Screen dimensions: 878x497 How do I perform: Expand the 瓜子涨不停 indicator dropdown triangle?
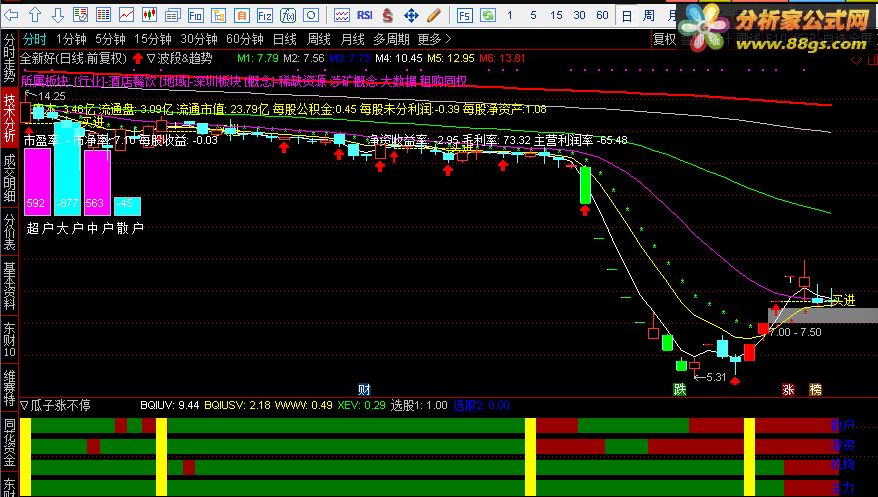[x=24, y=405]
